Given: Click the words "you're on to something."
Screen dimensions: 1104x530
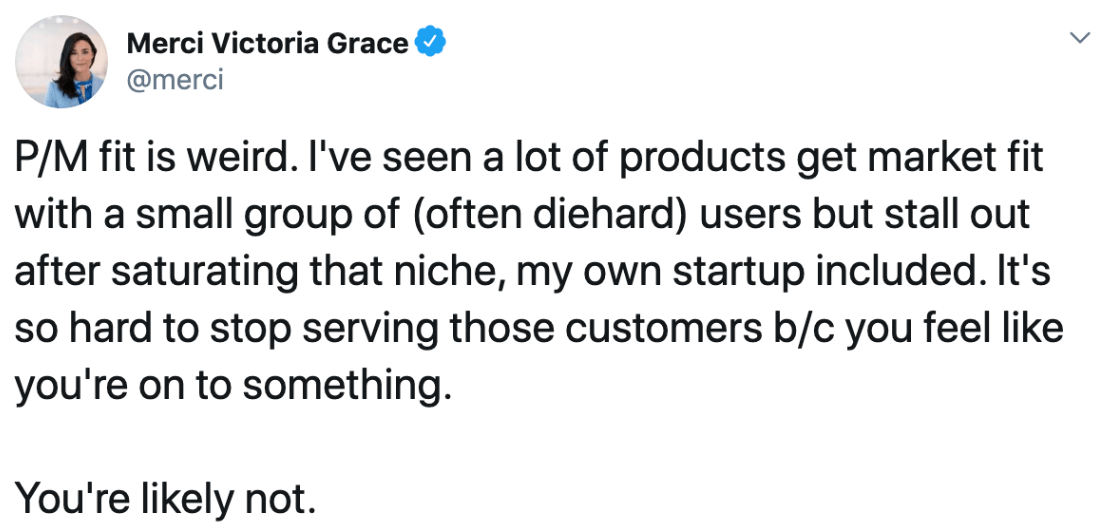Looking at the screenshot, I should 232,386.
